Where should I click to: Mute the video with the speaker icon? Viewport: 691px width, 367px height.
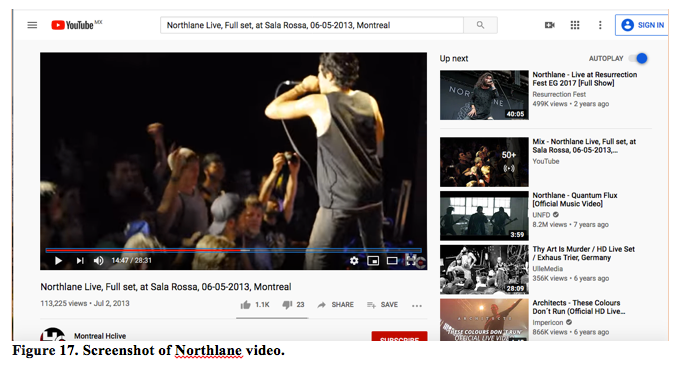pos(98,260)
